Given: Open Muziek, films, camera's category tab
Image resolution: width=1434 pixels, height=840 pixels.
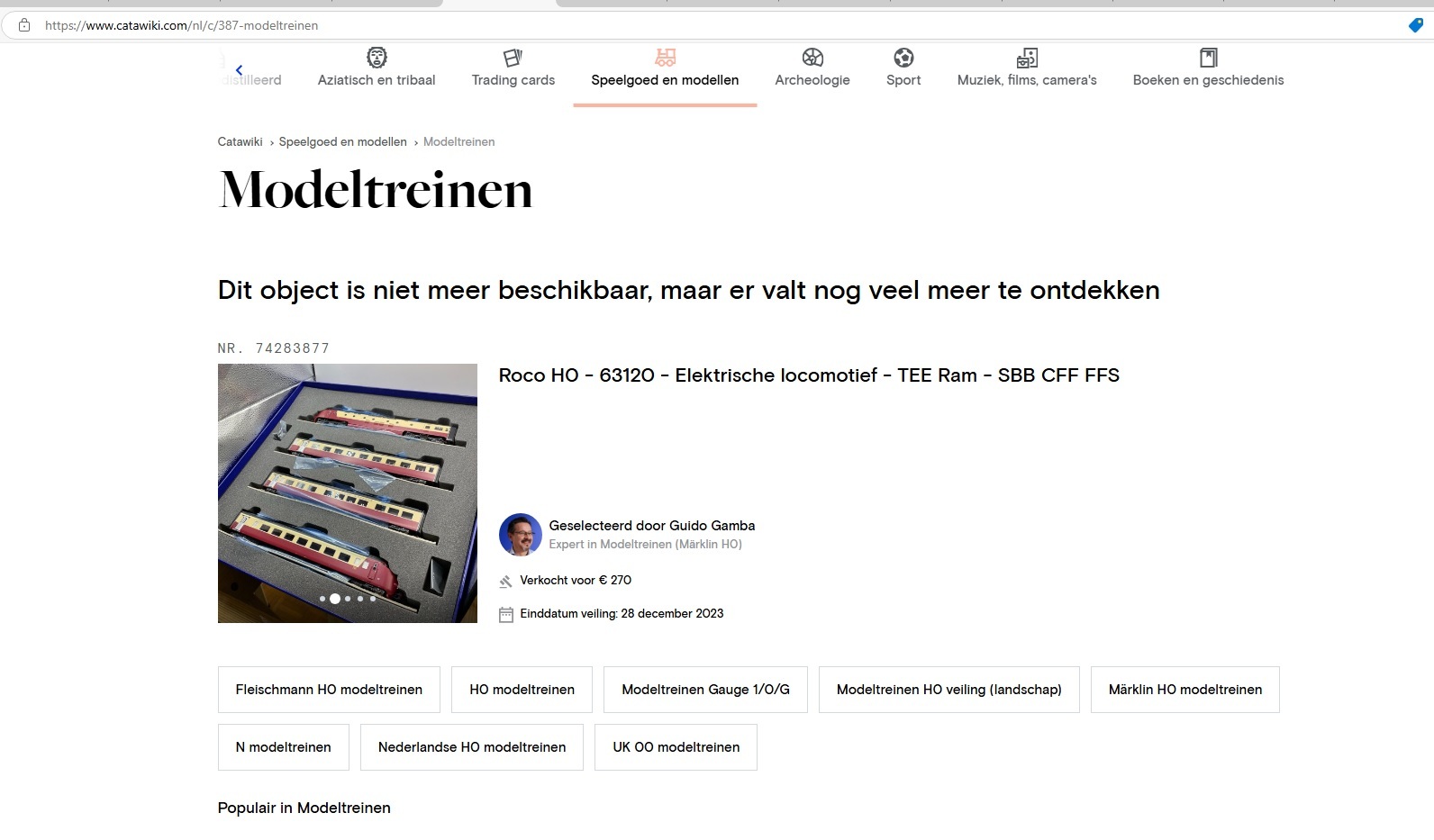Looking at the screenshot, I should pyautogui.click(x=1027, y=72).
